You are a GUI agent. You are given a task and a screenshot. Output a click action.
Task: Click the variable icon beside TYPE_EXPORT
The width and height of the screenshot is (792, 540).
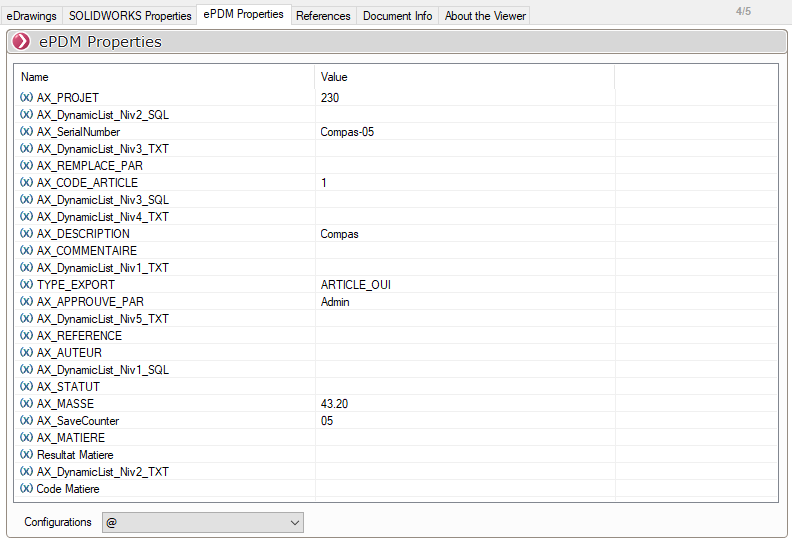tap(26, 285)
